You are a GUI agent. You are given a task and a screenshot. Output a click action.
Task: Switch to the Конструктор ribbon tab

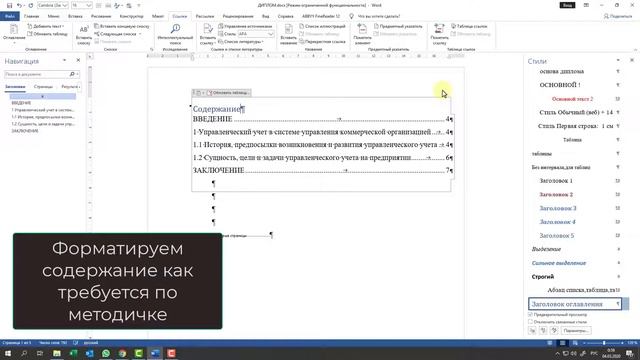pos(131,16)
